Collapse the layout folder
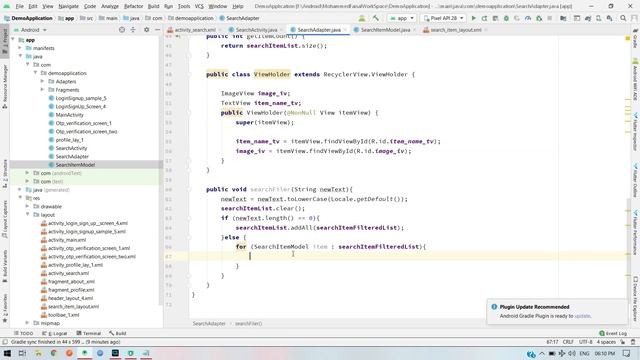 pos(27,215)
